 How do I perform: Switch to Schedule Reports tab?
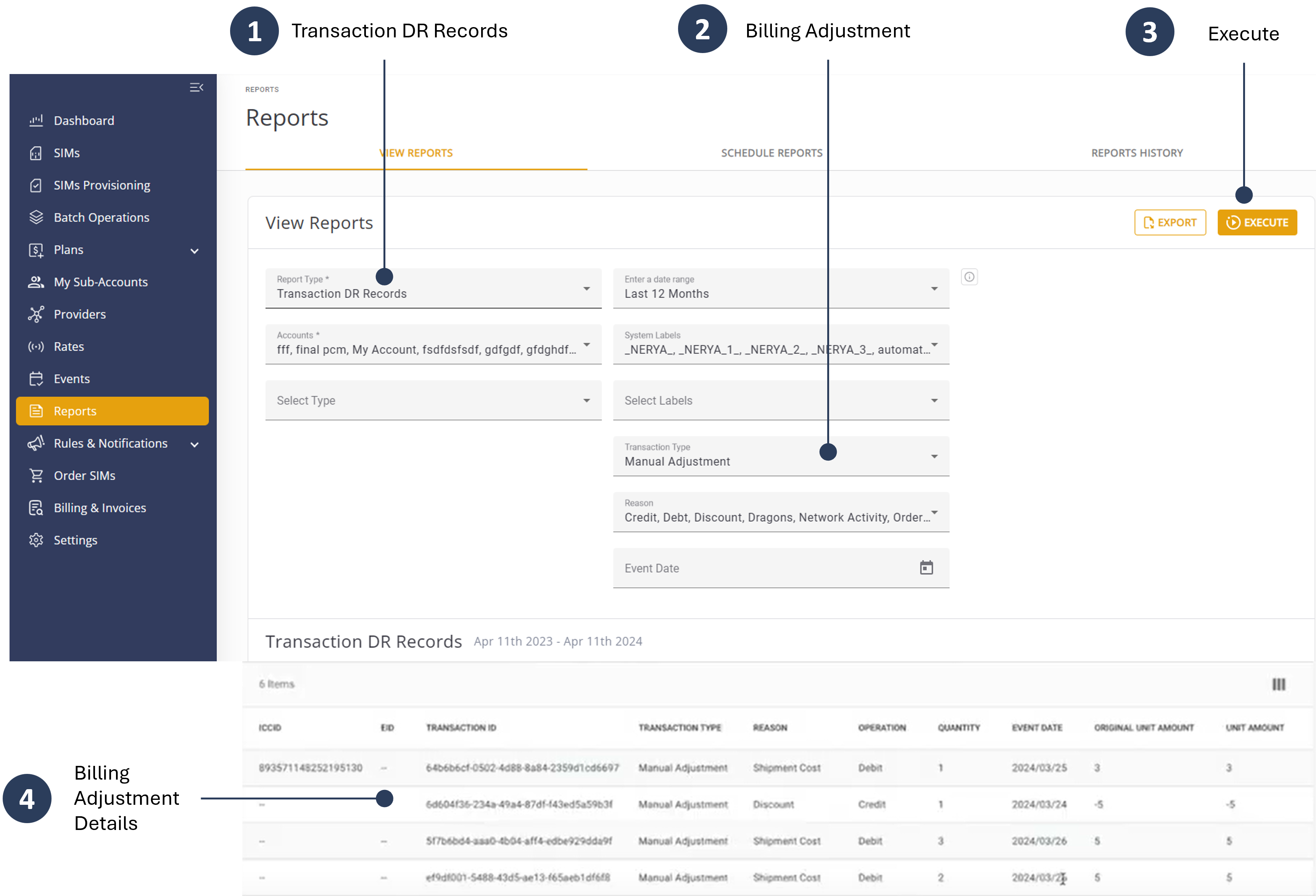click(771, 153)
